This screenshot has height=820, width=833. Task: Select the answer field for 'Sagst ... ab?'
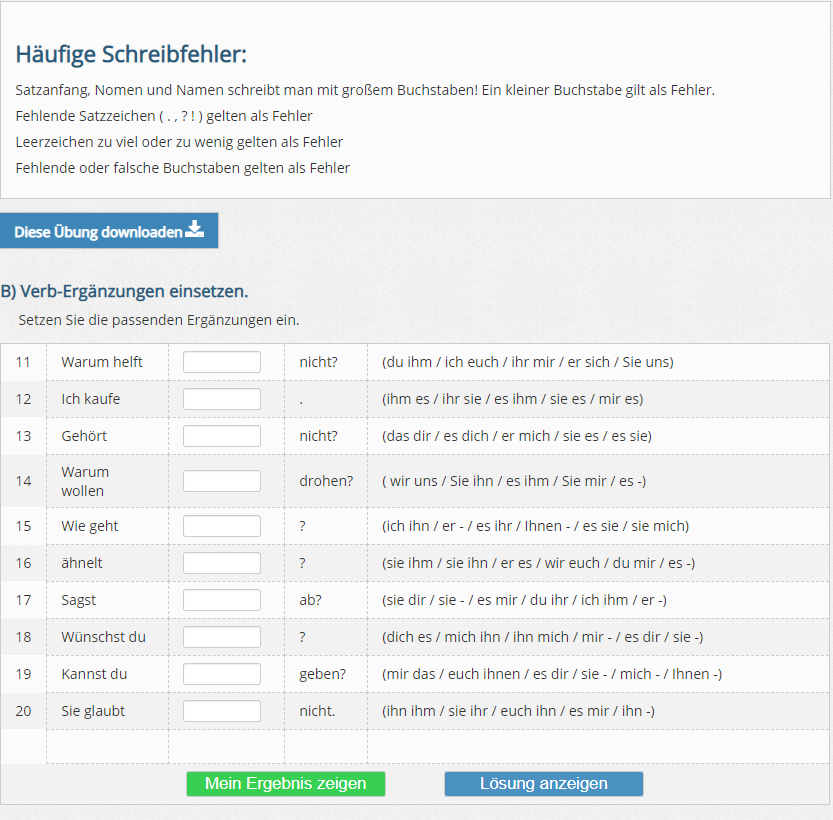[221, 600]
